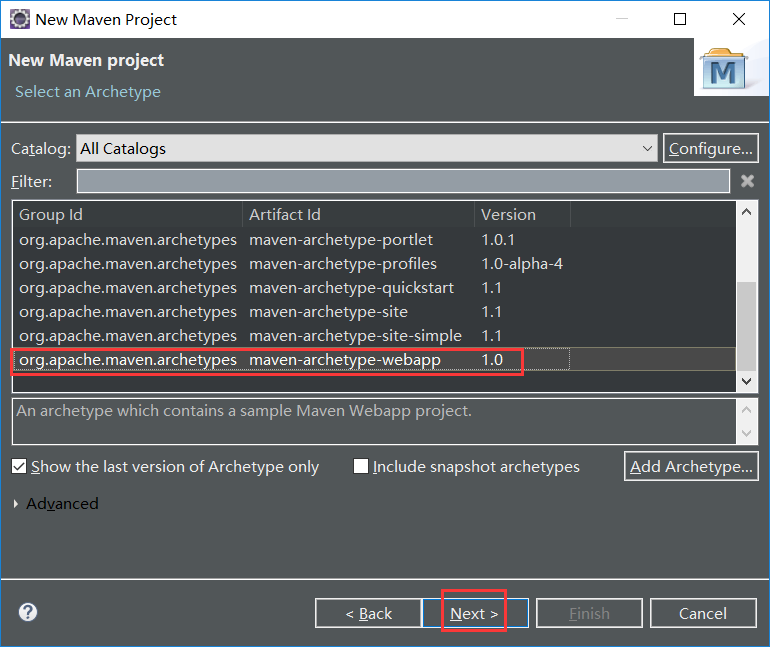Viewport: 770px width, 647px height.
Task: Click the Add Archetype... button
Action: pos(691,466)
